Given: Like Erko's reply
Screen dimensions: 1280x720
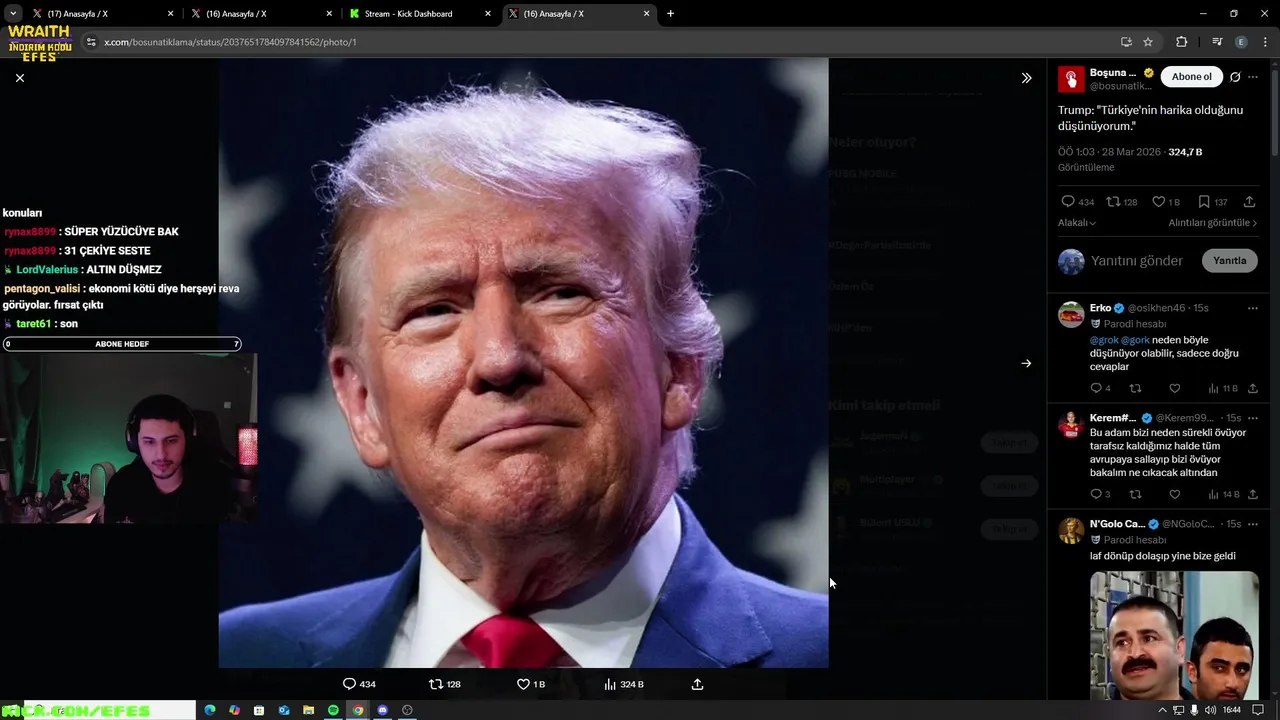Looking at the screenshot, I should (1175, 388).
